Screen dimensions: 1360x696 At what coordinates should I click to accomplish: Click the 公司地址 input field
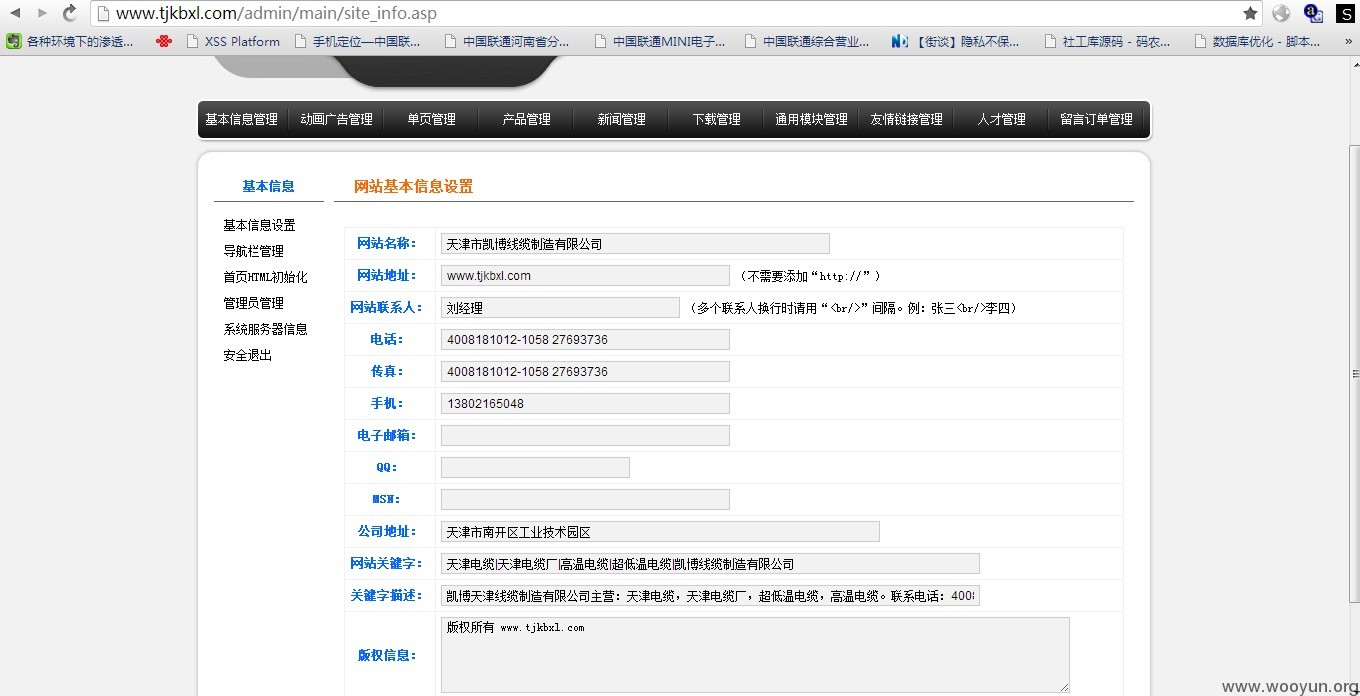660,532
